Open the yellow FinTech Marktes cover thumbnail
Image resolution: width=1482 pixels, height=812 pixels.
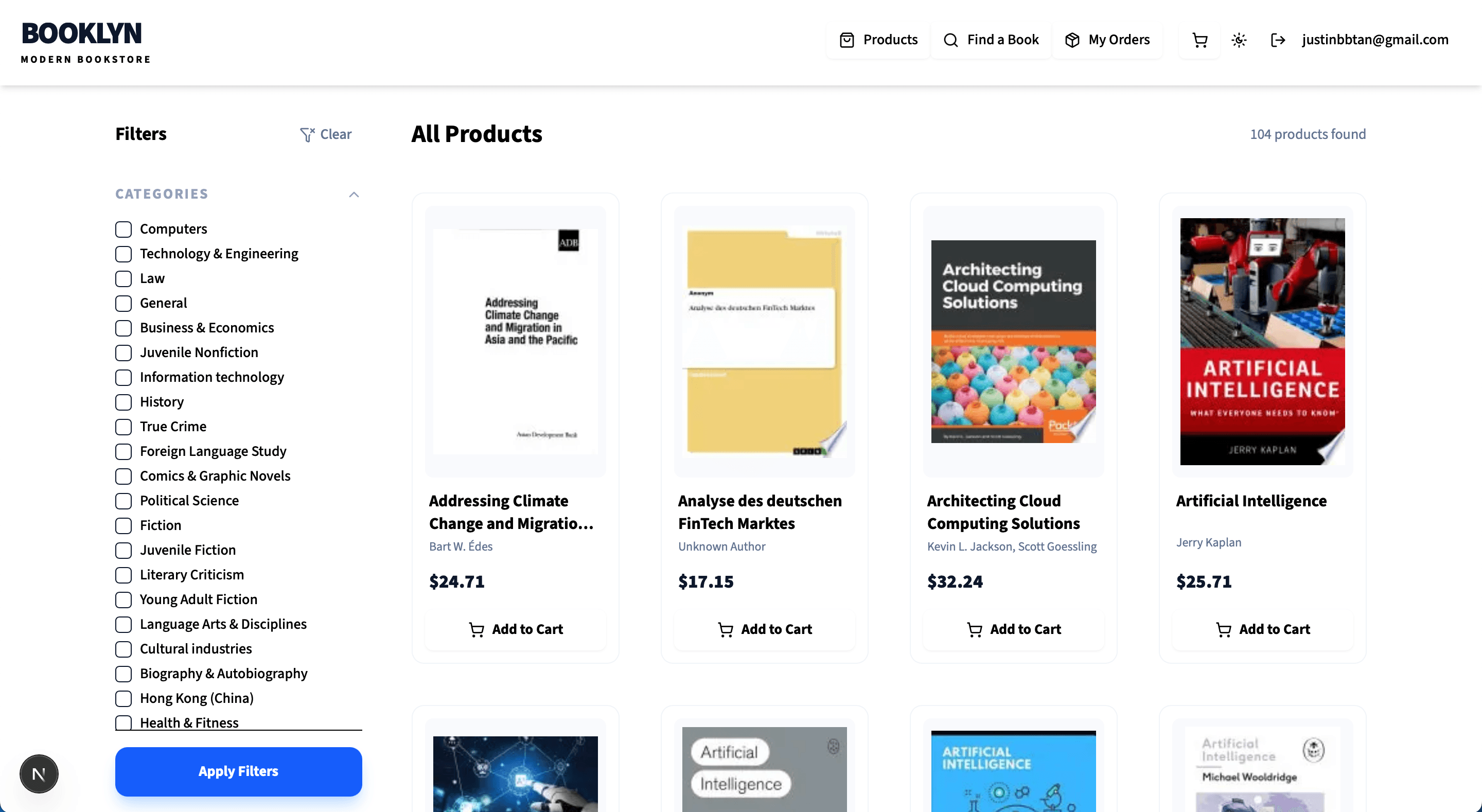pos(765,341)
